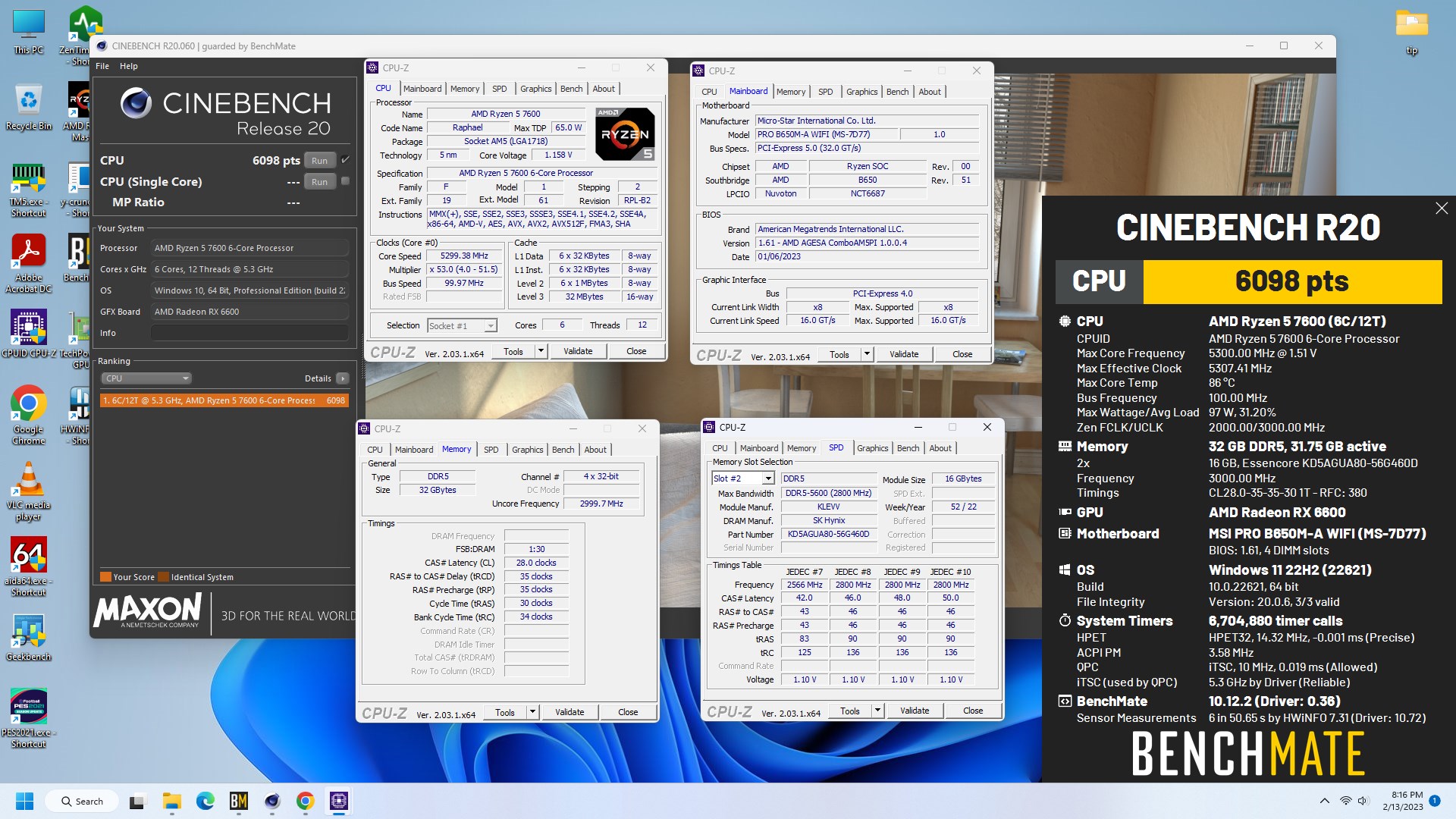Open TM5.exe desktop shortcut
This screenshot has width=1456, height=819.
[x=29, y=190]
